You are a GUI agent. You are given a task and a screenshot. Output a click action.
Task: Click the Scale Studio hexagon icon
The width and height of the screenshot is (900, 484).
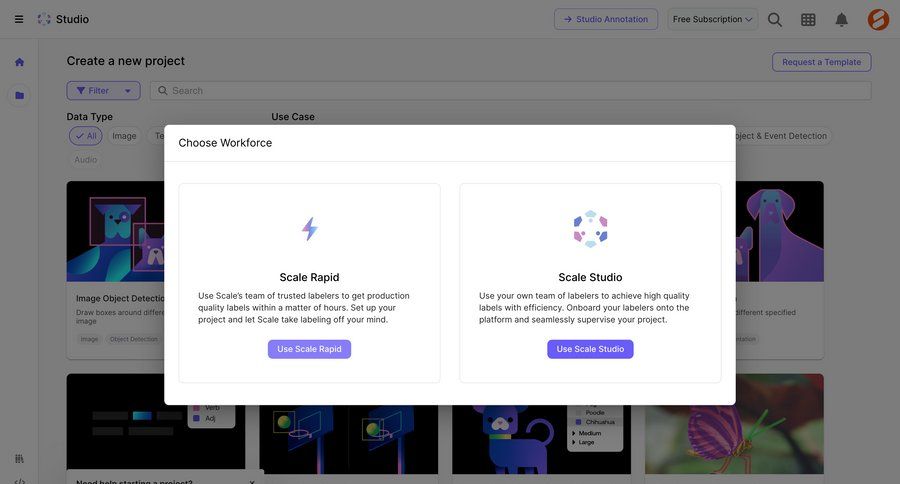pyautogui.click(x=590, y=229)
